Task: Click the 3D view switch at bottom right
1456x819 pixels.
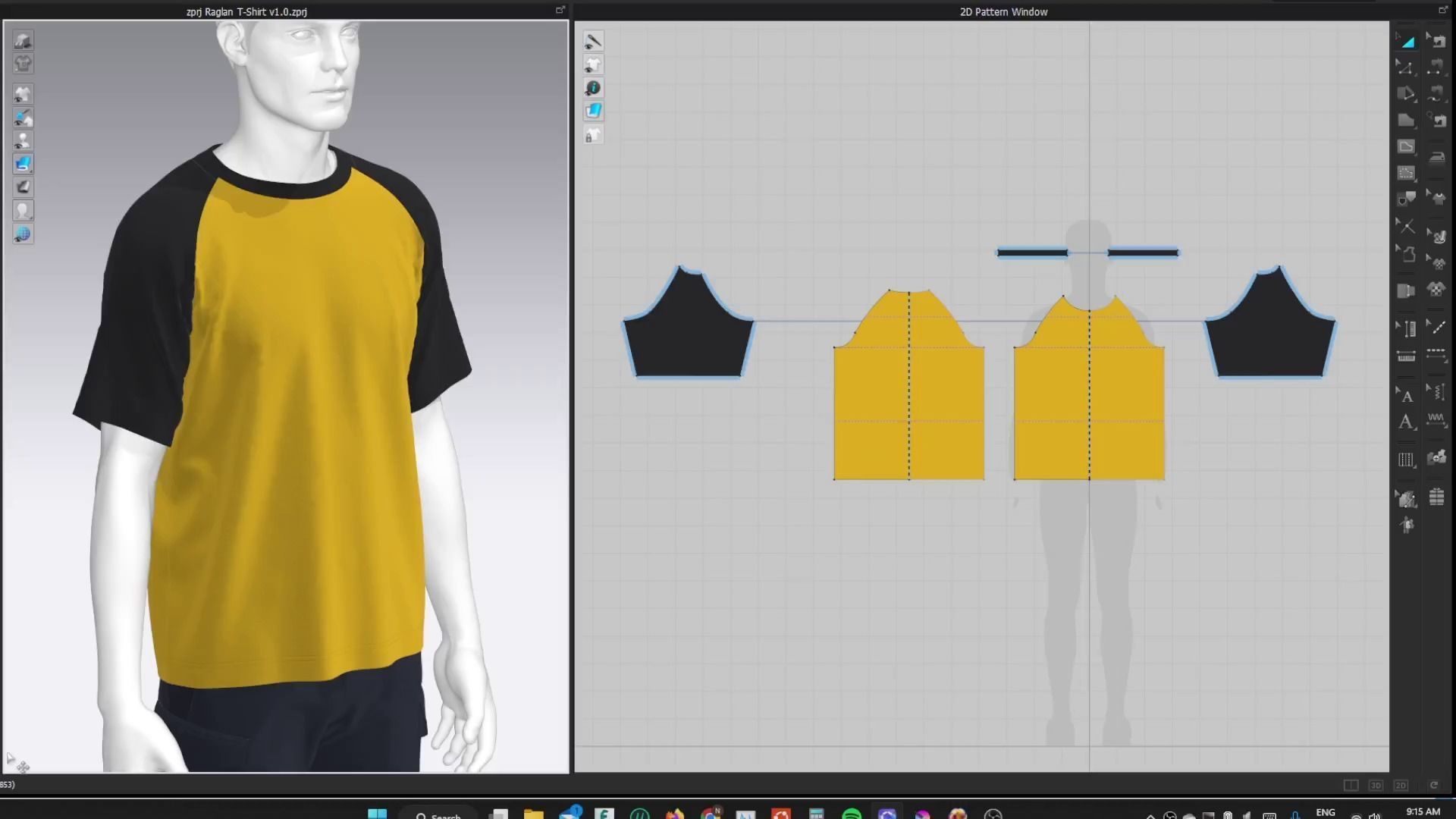Action: click(x=1376, y=786)
